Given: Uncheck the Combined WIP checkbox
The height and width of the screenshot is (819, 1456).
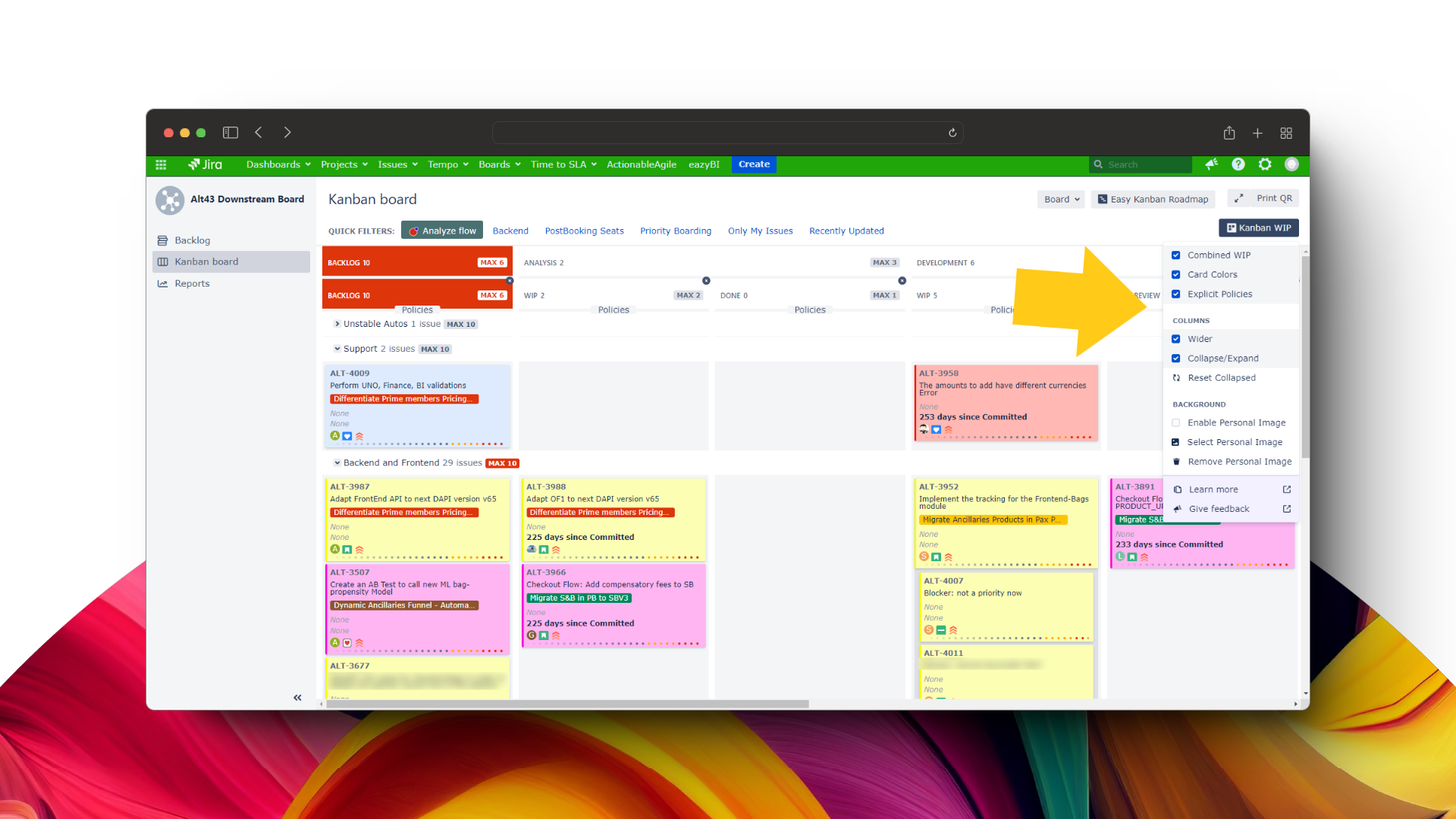Looking at the screenshot, I should pos(1176,256).
